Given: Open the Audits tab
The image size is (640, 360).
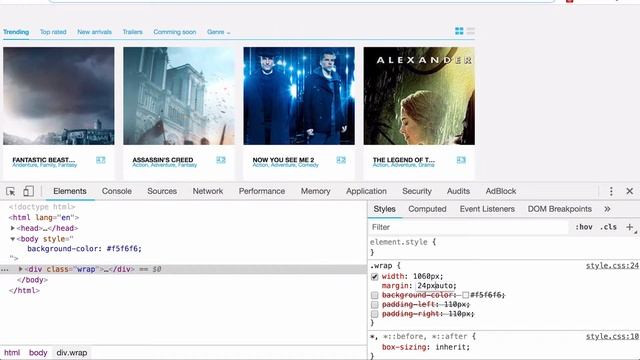Looking at the screenshot, I should pyautogui.click(x=458, y=191).
